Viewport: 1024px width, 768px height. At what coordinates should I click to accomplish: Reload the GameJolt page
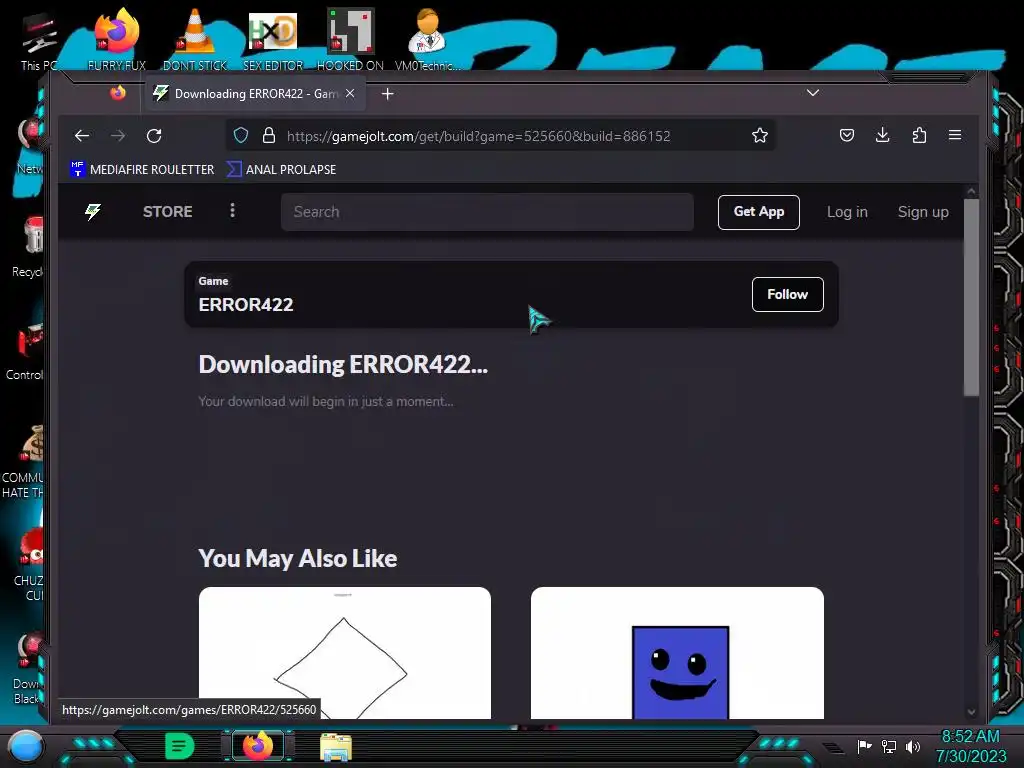[x=154, y=136]
